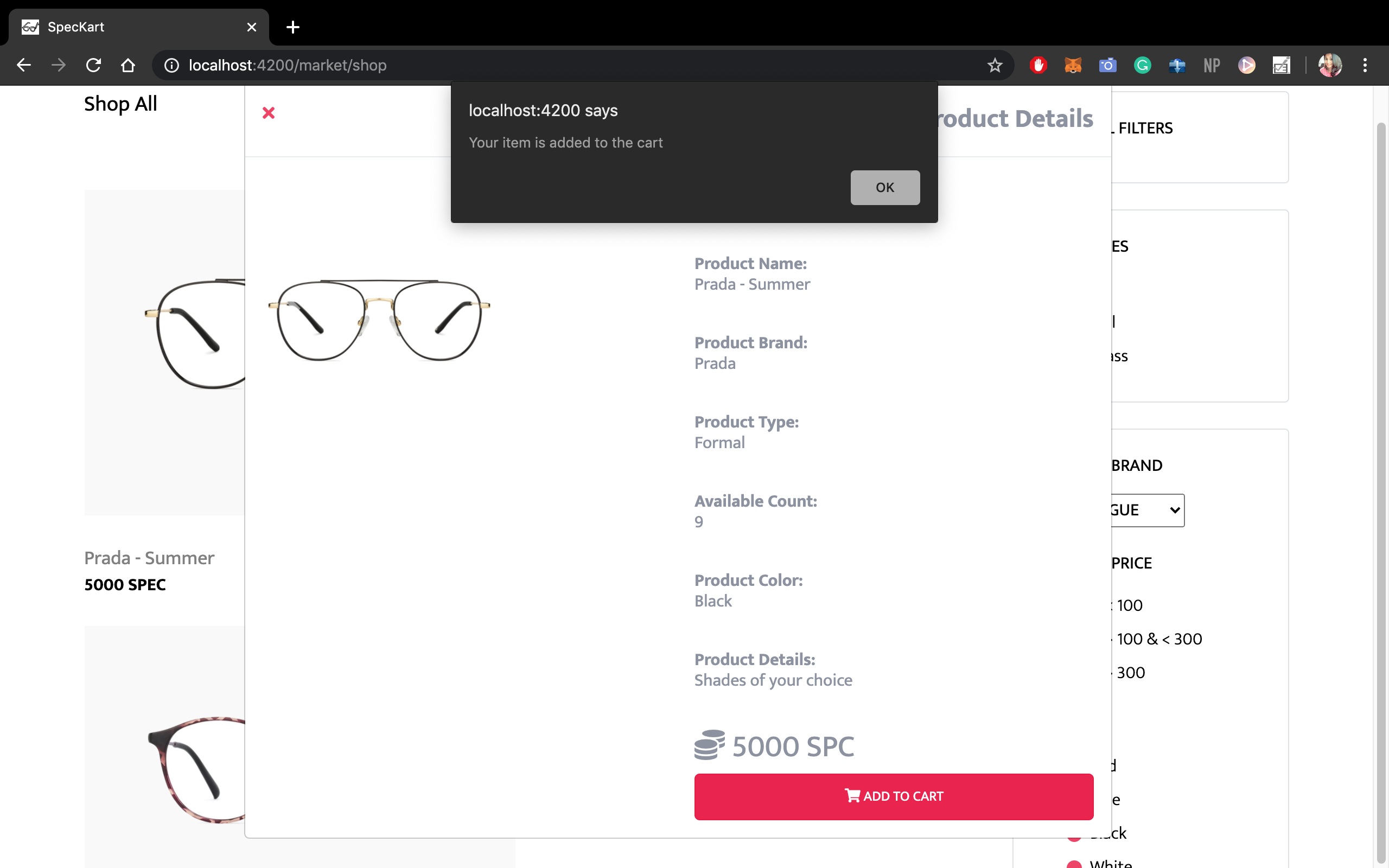Click the NP extension icon

click(1212, 66)
